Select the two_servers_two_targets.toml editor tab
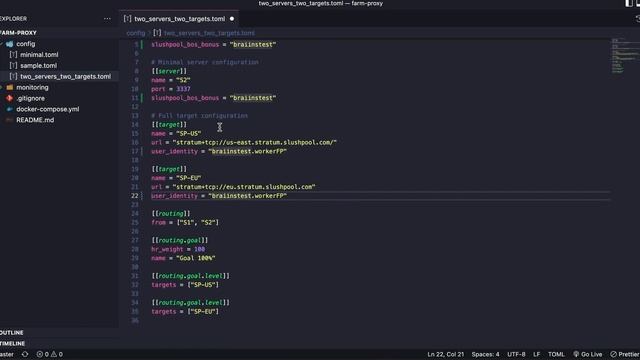Viewport: 640px width, 360px height. [x=179, y=19]
